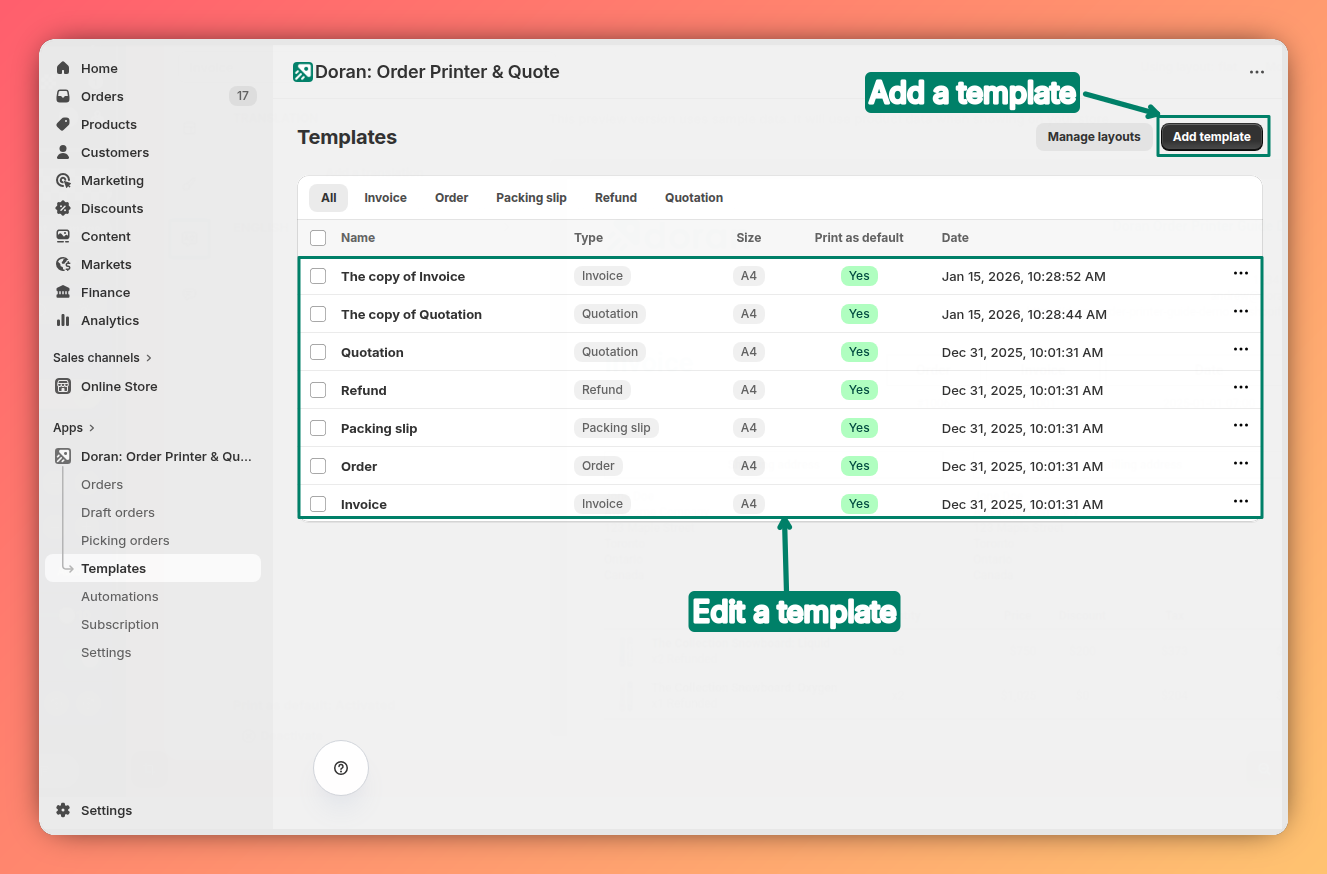Image resolution: width=1327 pixels, height=874 pixels.
Task: Click the Discounts badge icon
Action: 63,208
